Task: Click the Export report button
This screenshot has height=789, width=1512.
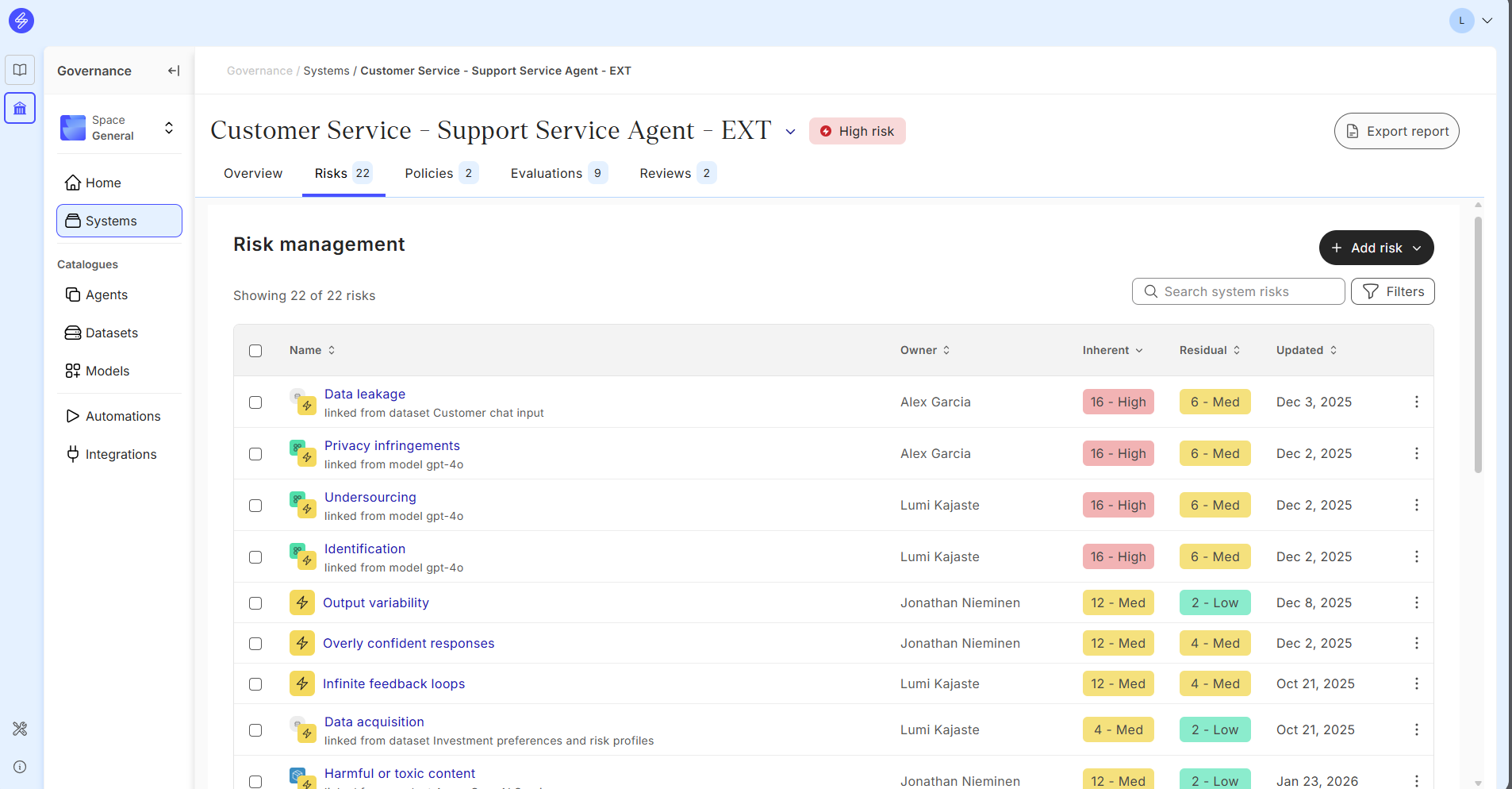Action: pos(1396,131)
